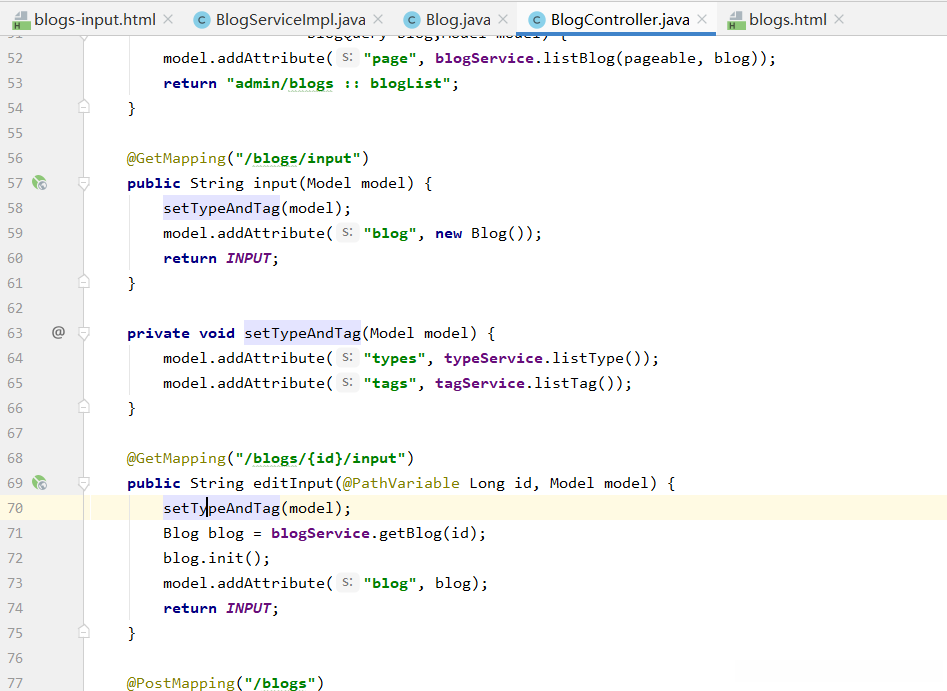Screen dimensions: 947x691
Task: Collapse fold end marker at line 75
Action: pos(84,632)
